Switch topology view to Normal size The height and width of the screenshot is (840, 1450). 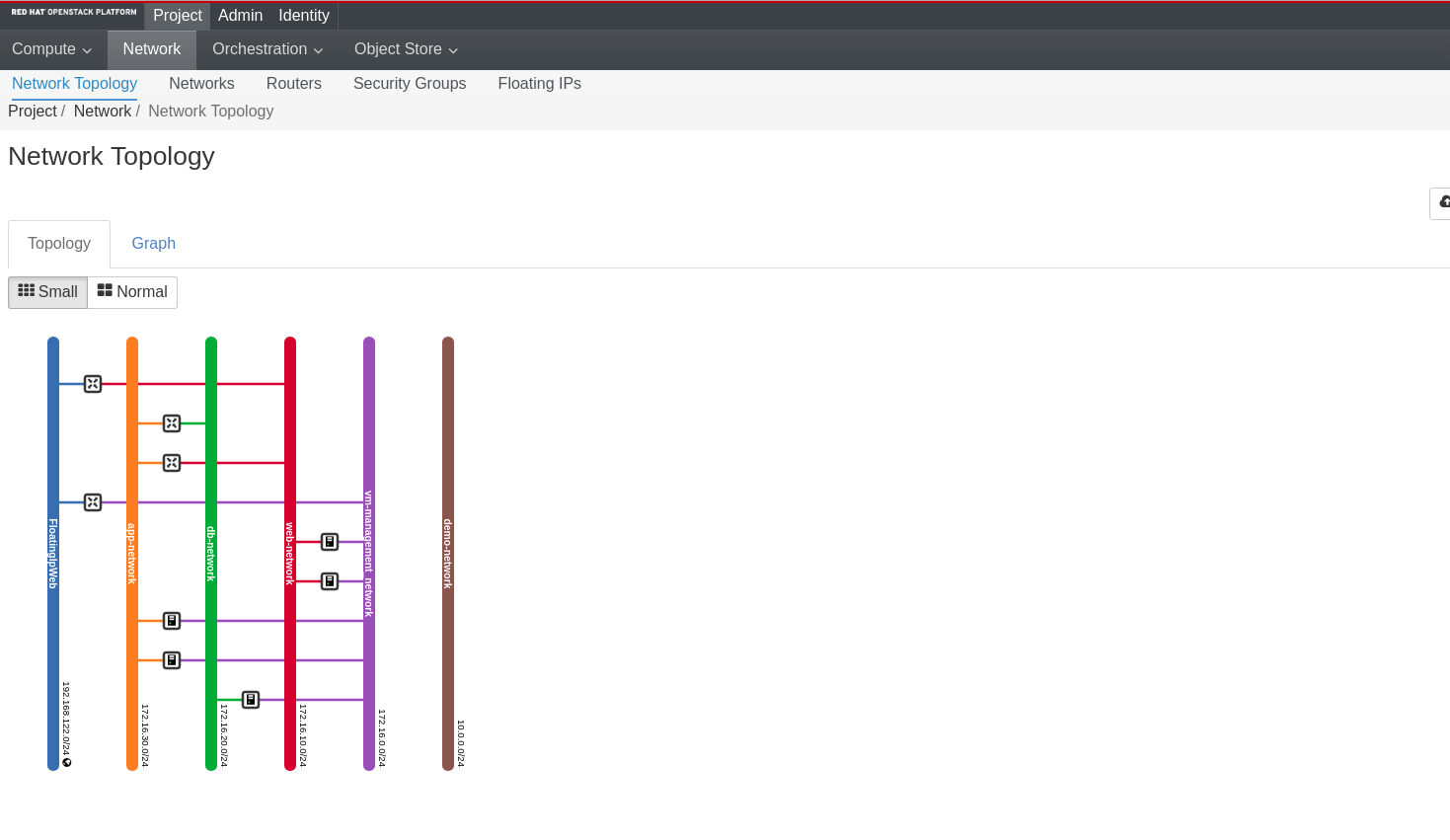(x=132, y=292)
